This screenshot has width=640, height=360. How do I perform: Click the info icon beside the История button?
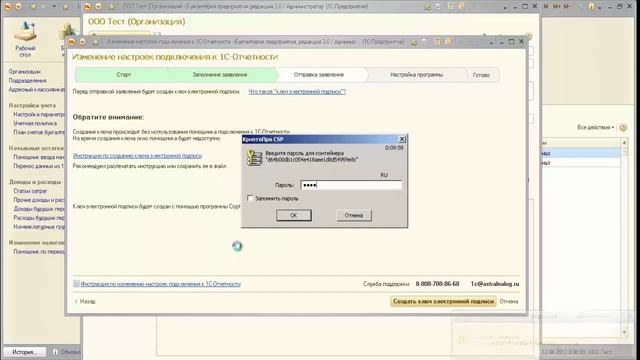[56, 351]
